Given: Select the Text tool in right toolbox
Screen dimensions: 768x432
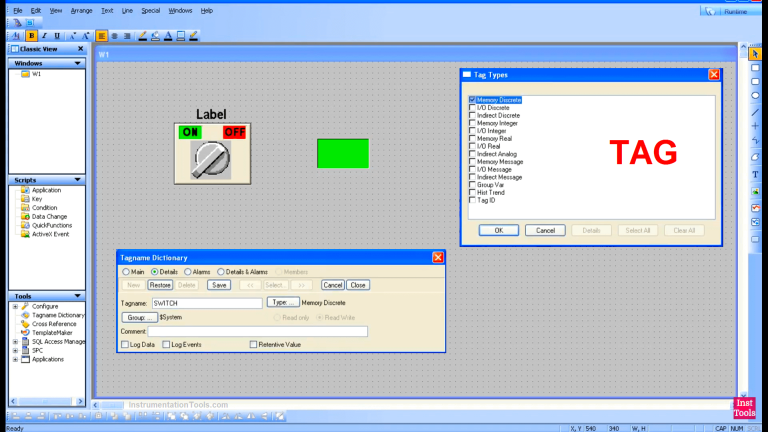Looking at the screenshot, I should (x=755, y=174).
